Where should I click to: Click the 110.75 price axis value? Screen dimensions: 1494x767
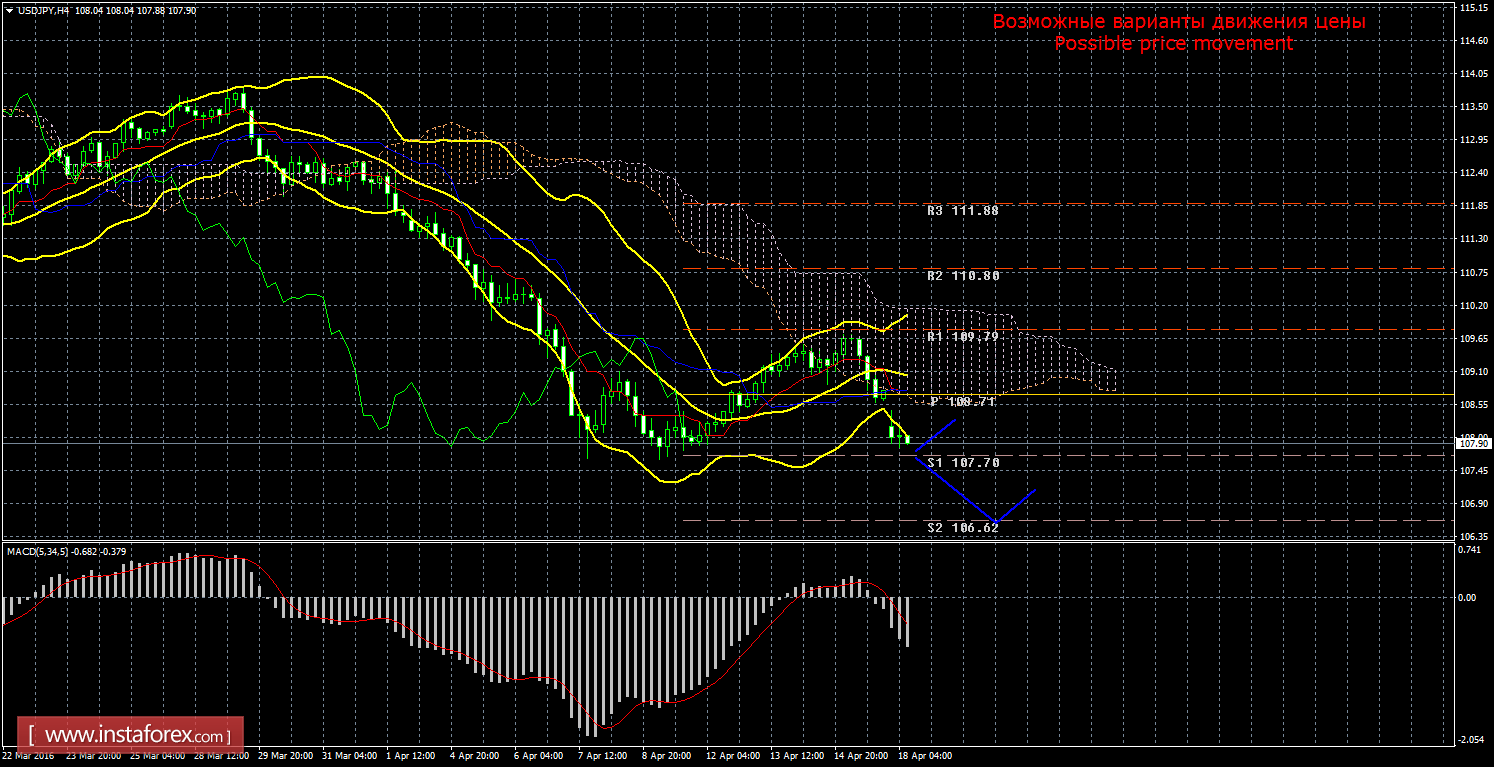click(x=1473, y=272)
